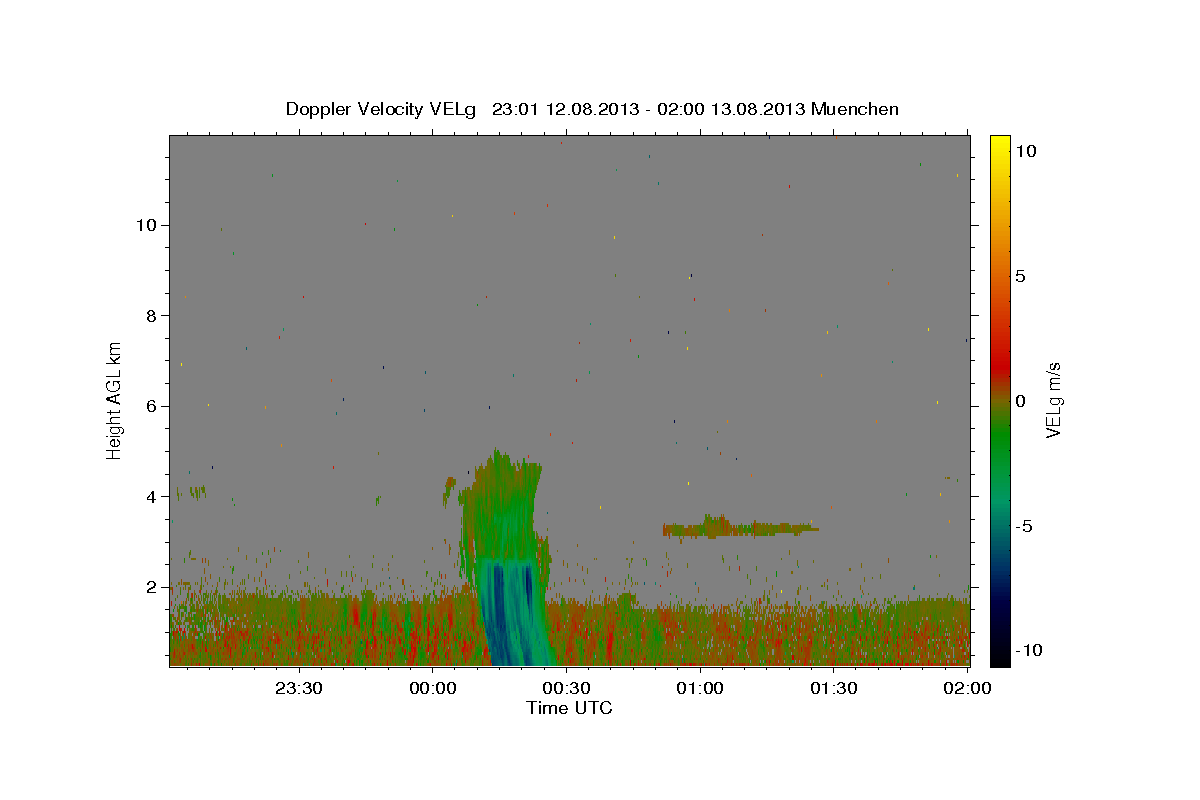
Task: Click the 00:00 time tick label
Action: click(432, 688)
